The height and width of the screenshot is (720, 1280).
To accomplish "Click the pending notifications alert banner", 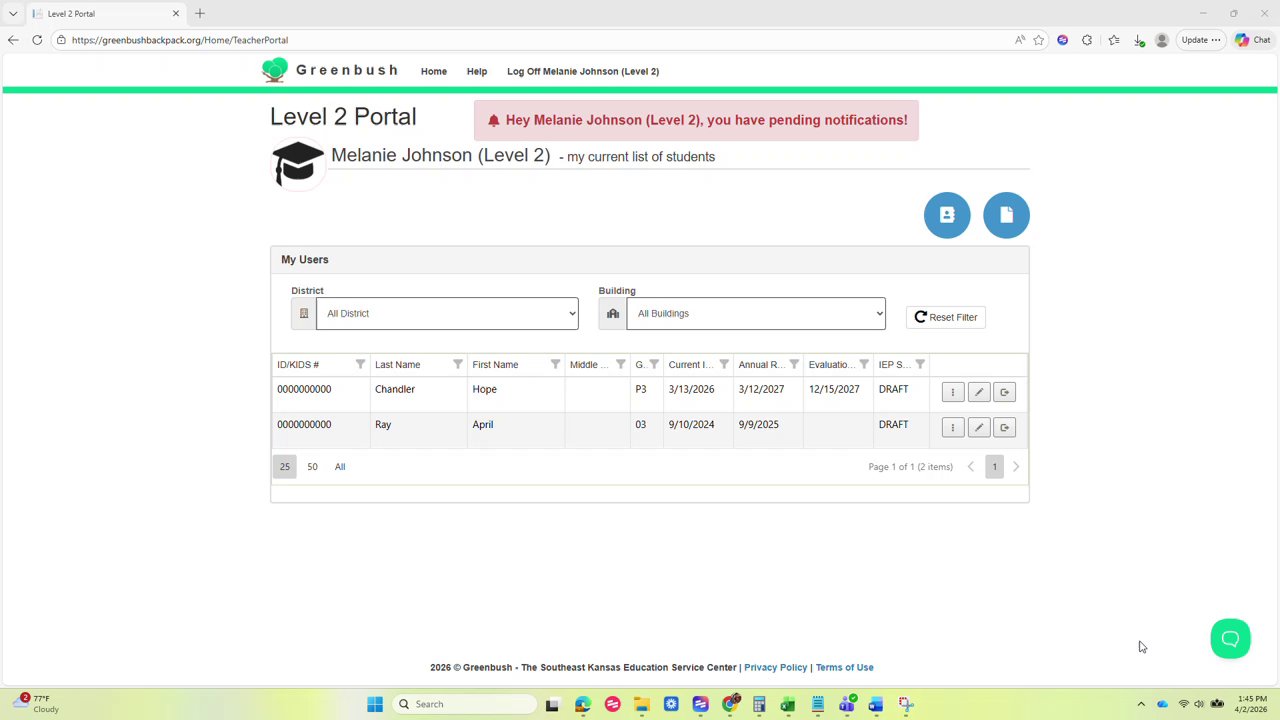I will (x=696, y=120).
